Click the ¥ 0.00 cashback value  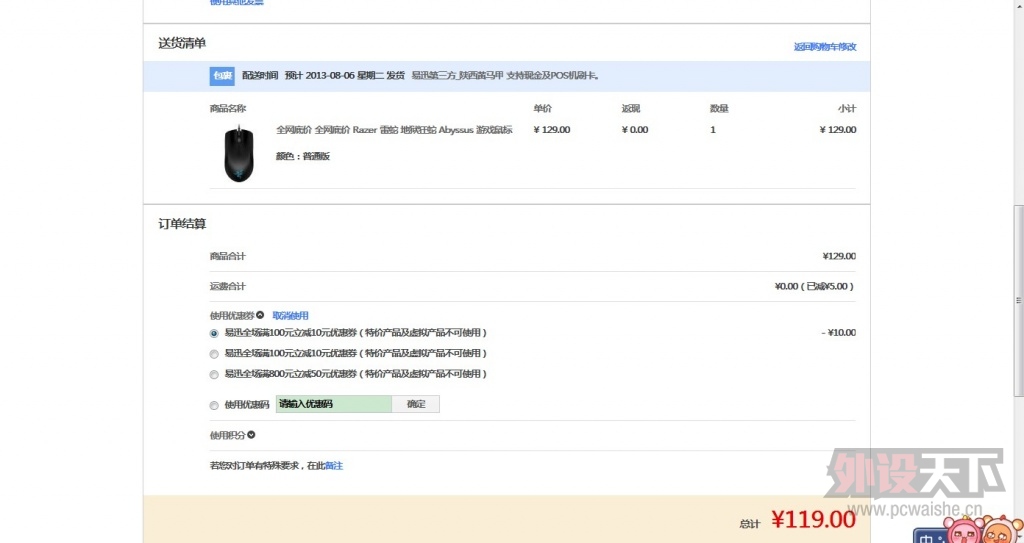point(635,130)
